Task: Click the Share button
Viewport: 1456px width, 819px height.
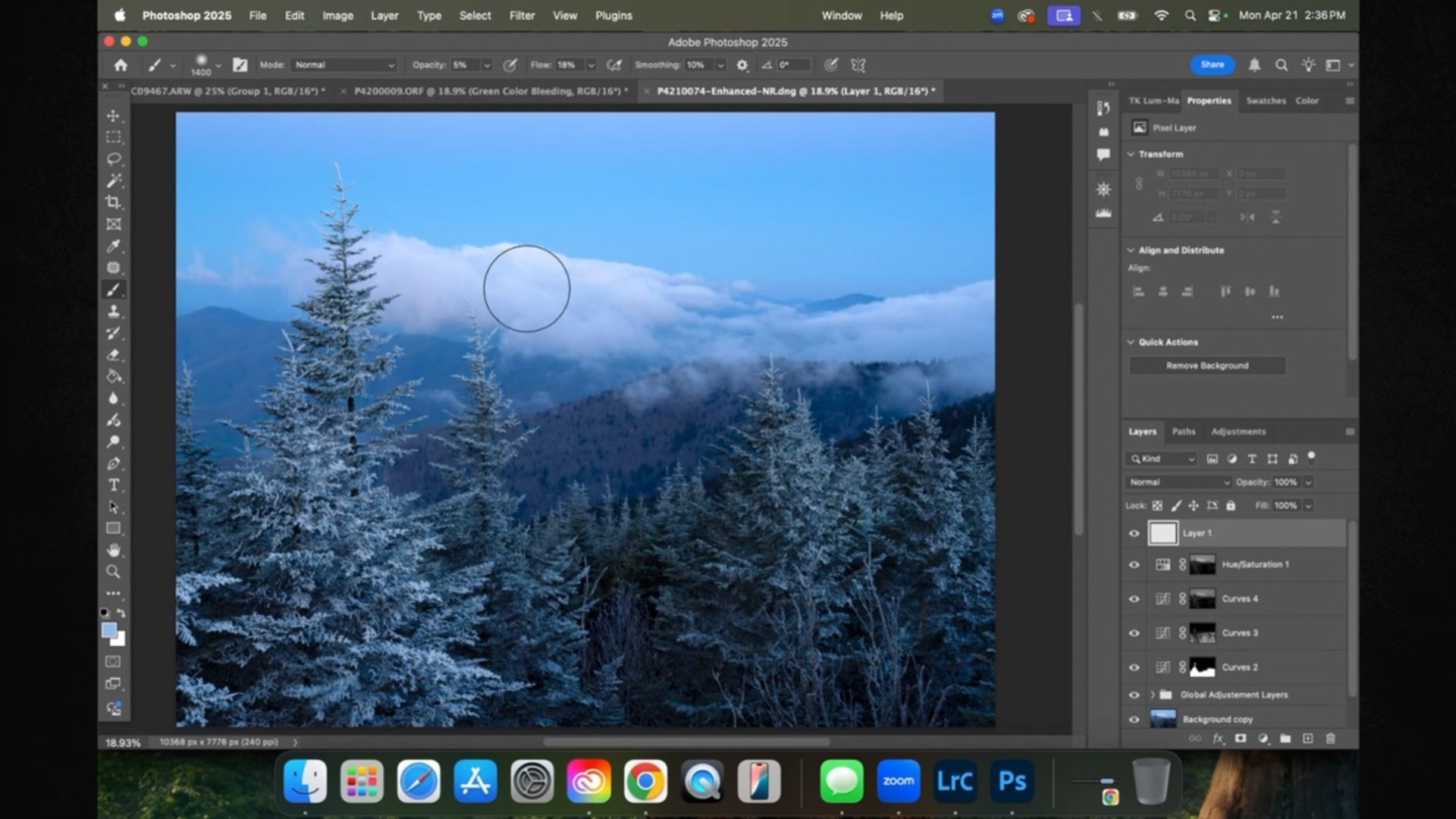Action: click(1211, 64)
